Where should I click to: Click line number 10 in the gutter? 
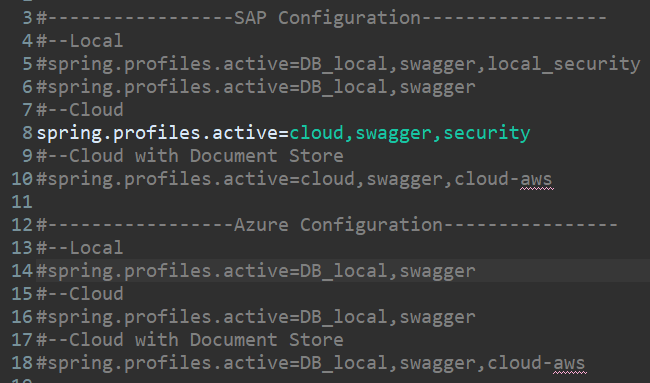(x=22, y=179)
